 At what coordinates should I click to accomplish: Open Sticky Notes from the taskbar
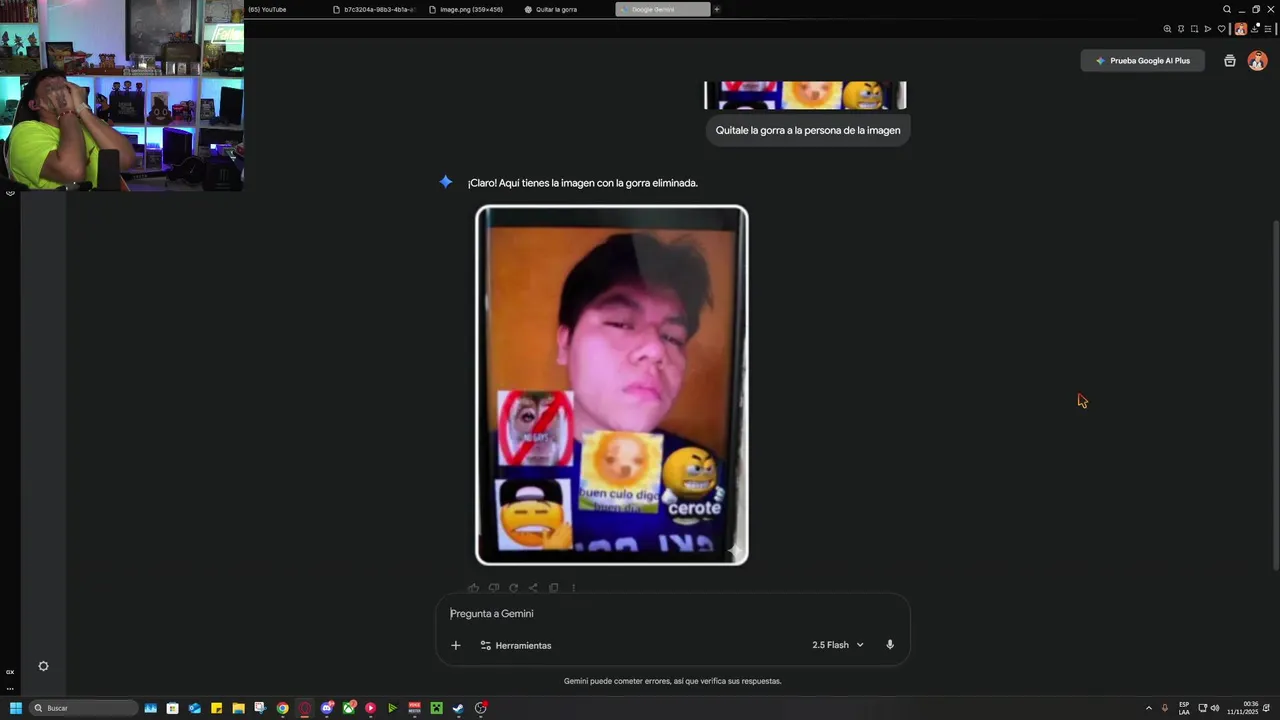[x=217, y=708]
